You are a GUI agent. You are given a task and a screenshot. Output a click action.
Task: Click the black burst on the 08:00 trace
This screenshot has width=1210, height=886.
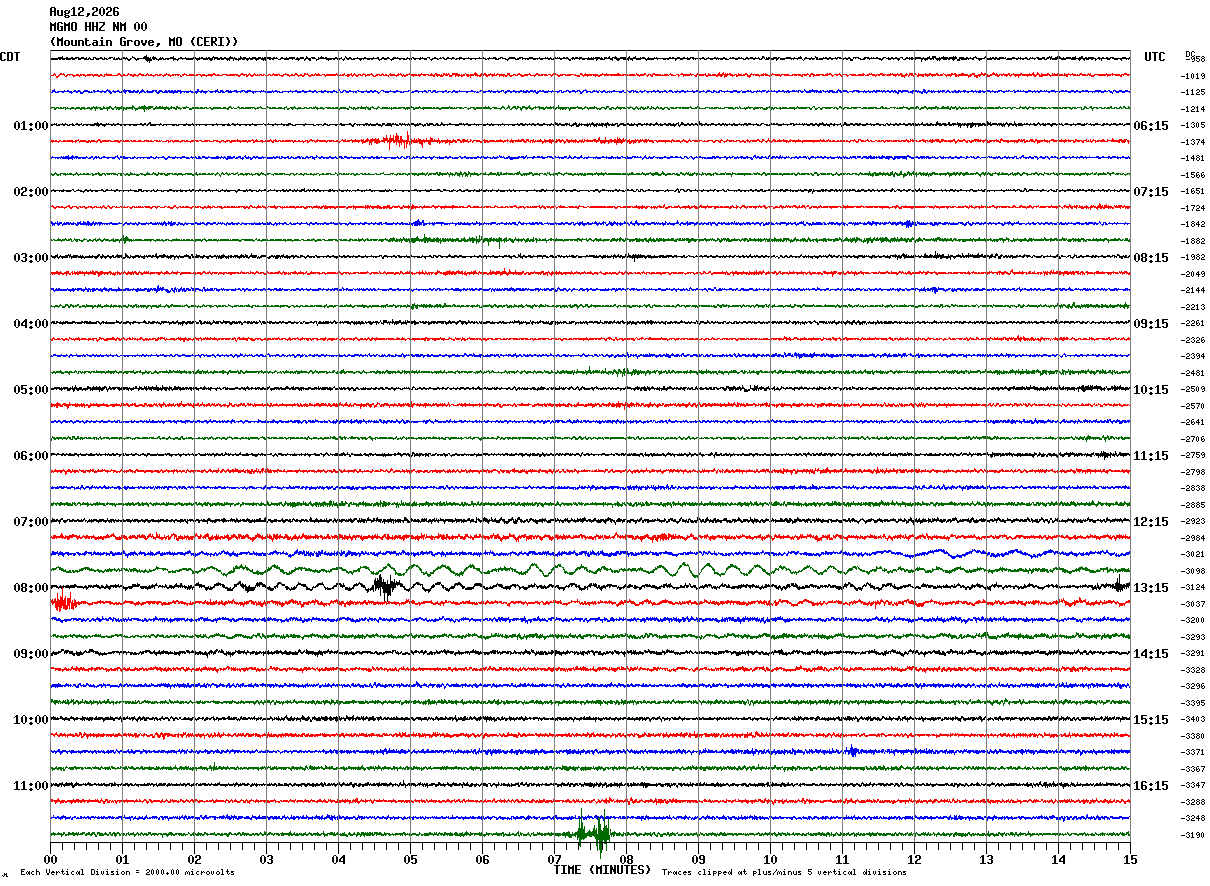click(386, 587)
